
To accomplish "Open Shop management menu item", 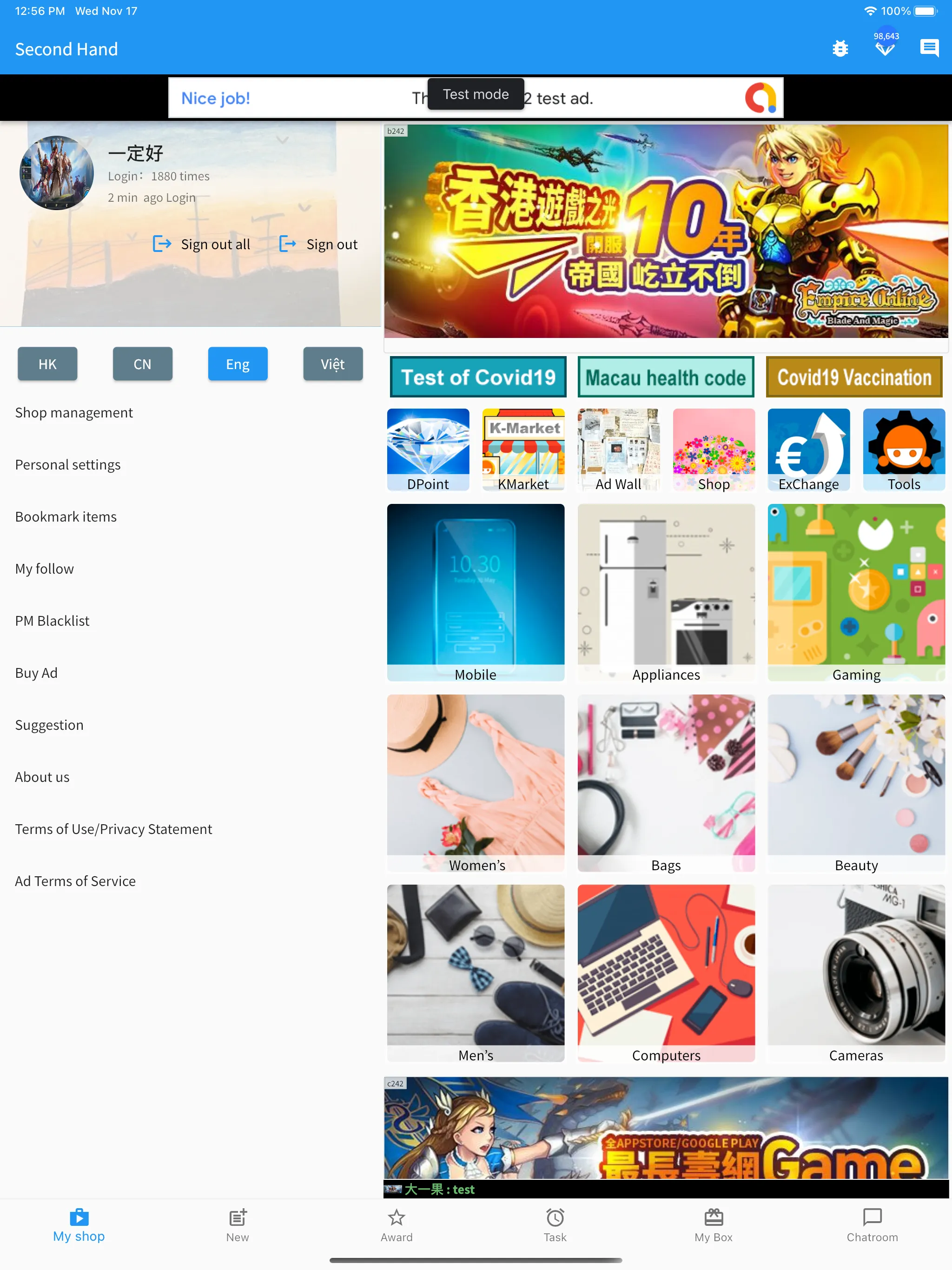I will (74, 411).
